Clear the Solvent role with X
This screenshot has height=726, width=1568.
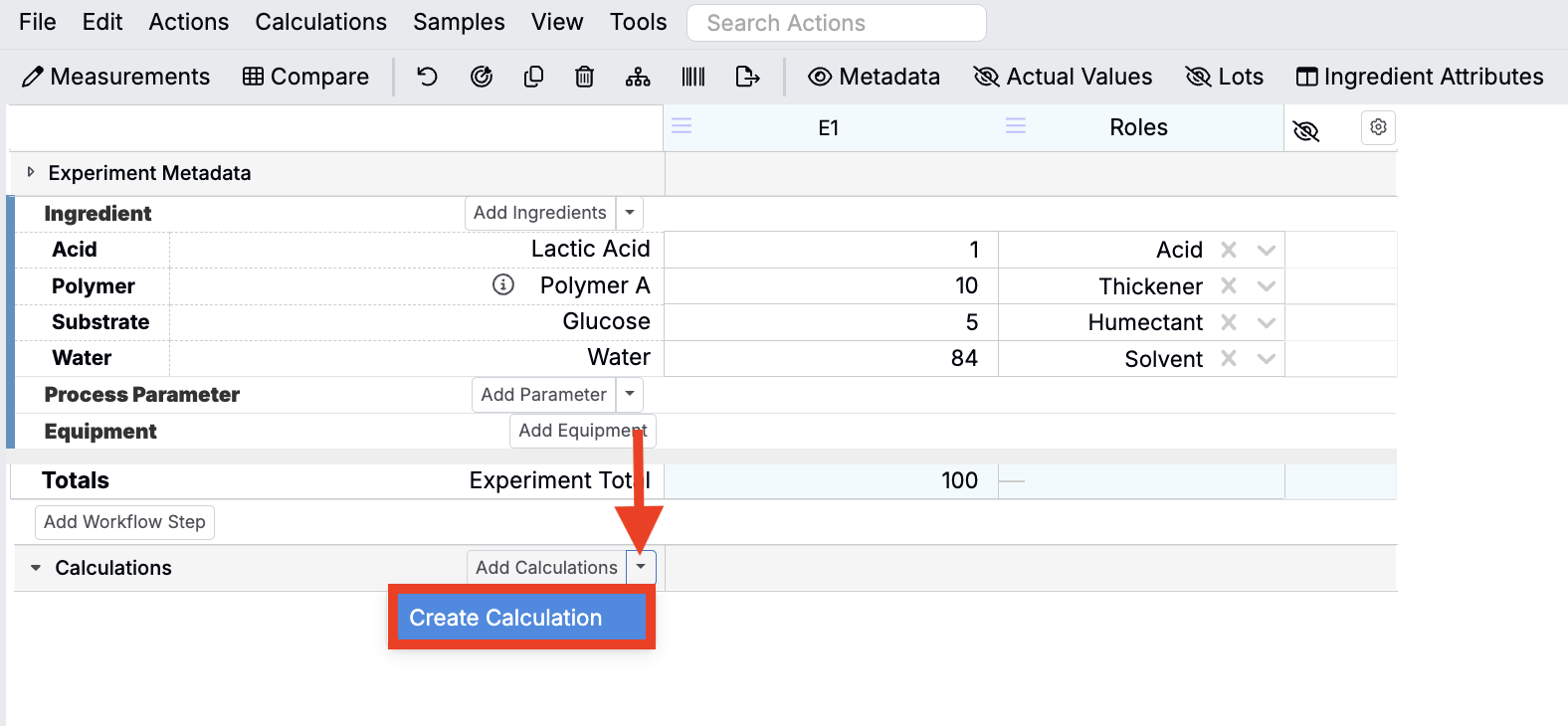pos(1229,359)
